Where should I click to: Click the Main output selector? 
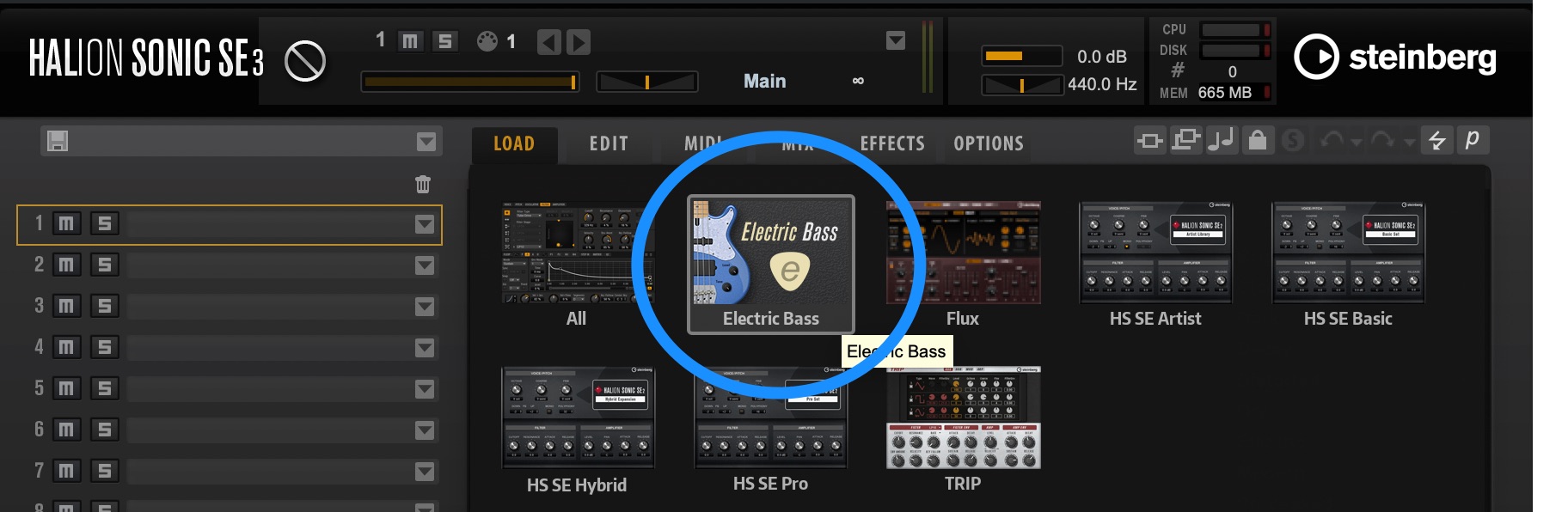pyautogui.click(x=765, y=81)
